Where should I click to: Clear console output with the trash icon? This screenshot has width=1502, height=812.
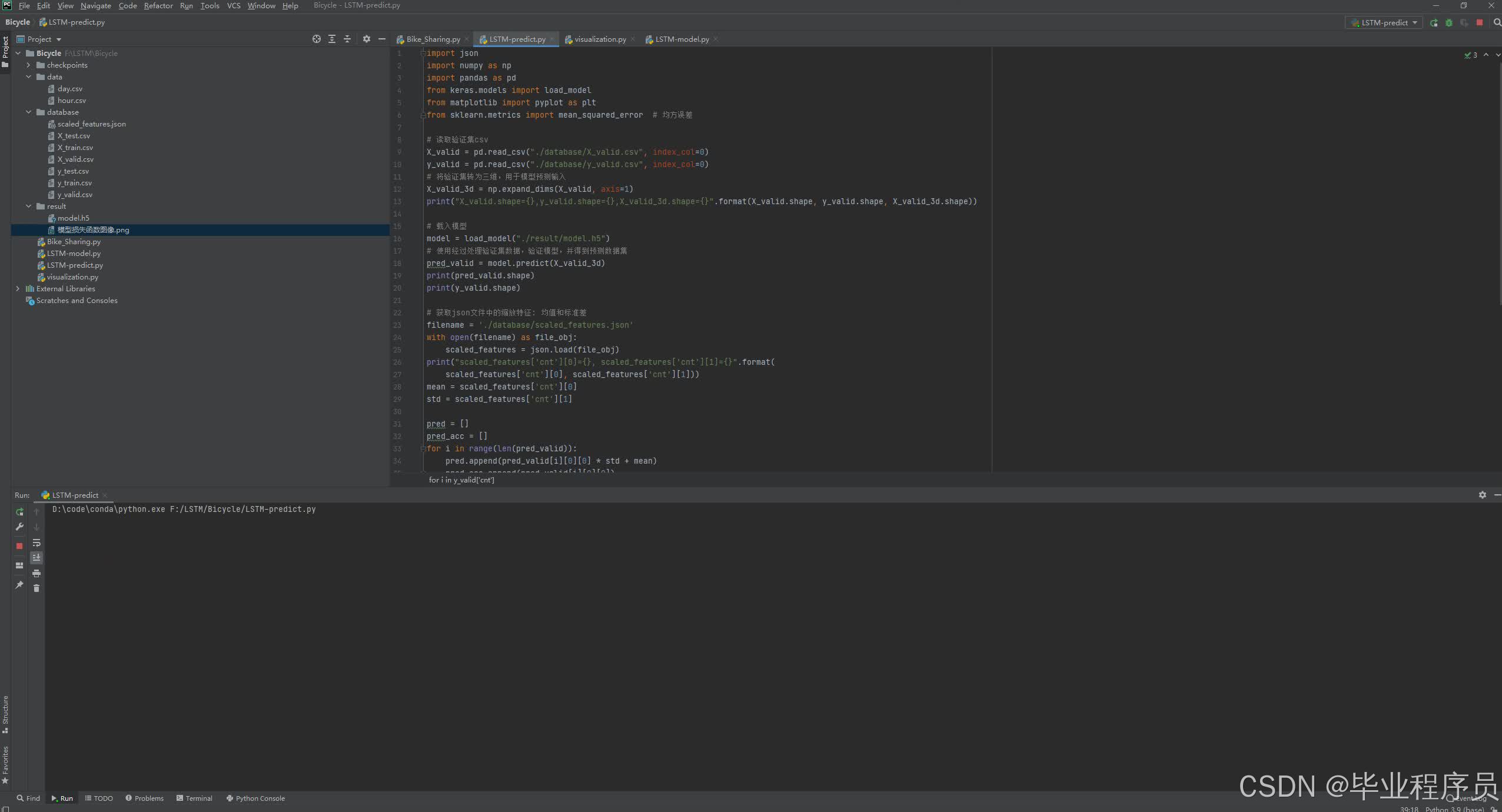point(36,588)
